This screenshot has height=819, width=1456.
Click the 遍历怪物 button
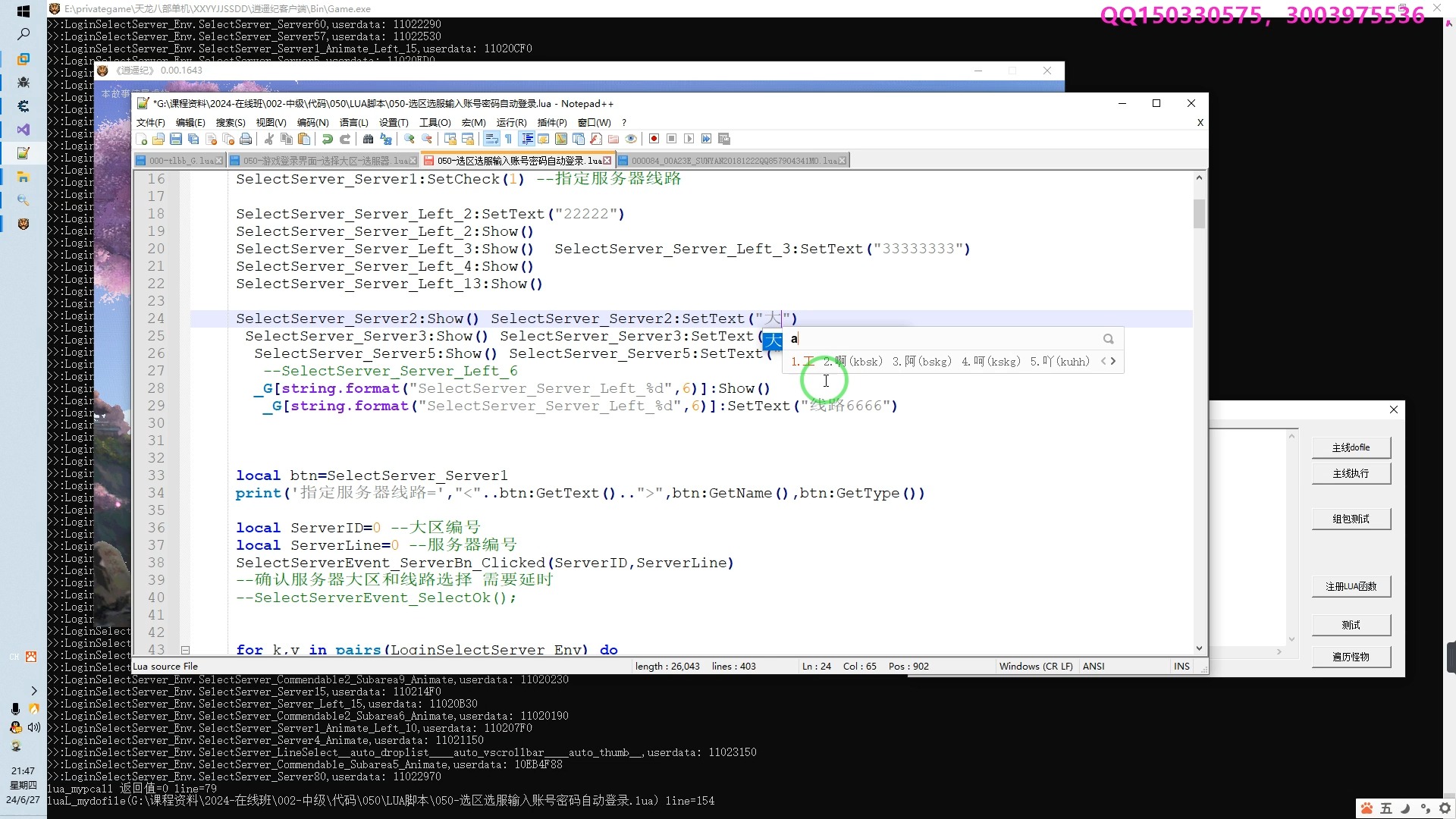[1351, 657]
